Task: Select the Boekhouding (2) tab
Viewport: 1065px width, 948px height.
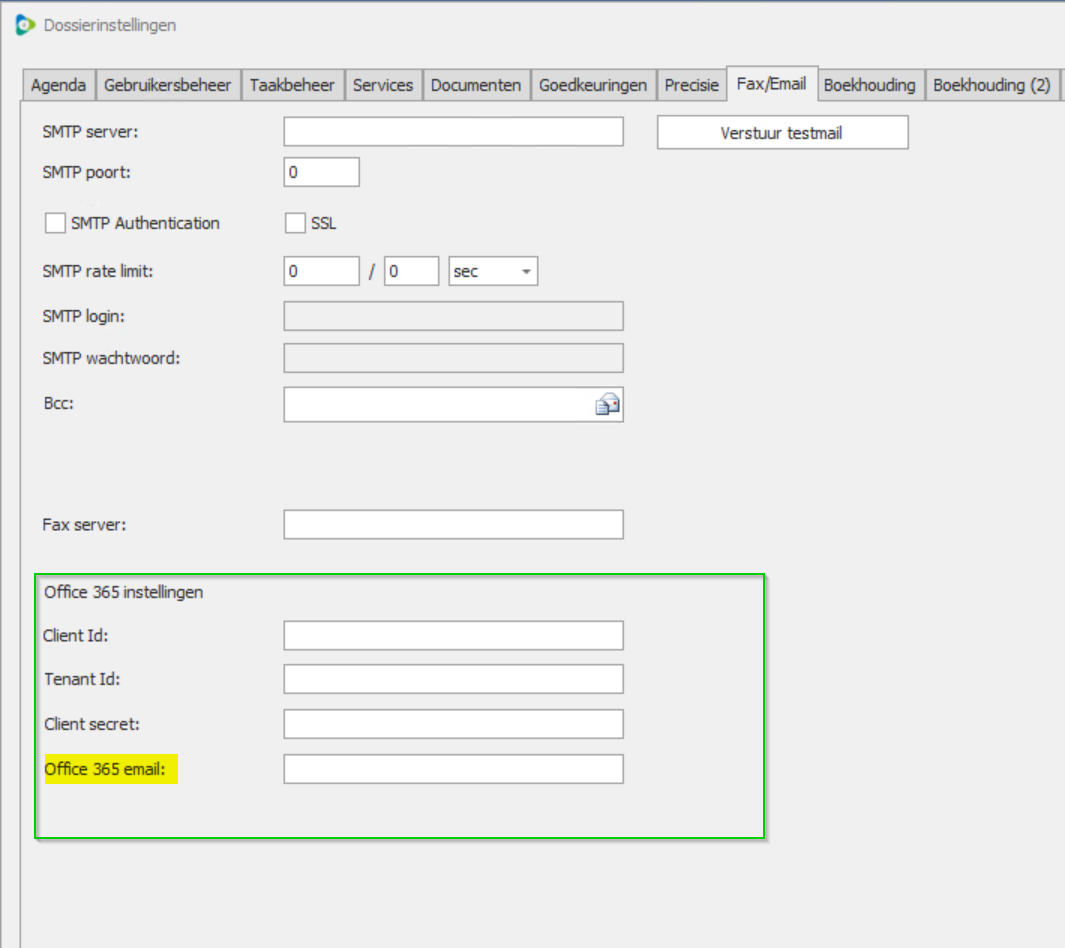Action: pos(991,85)
